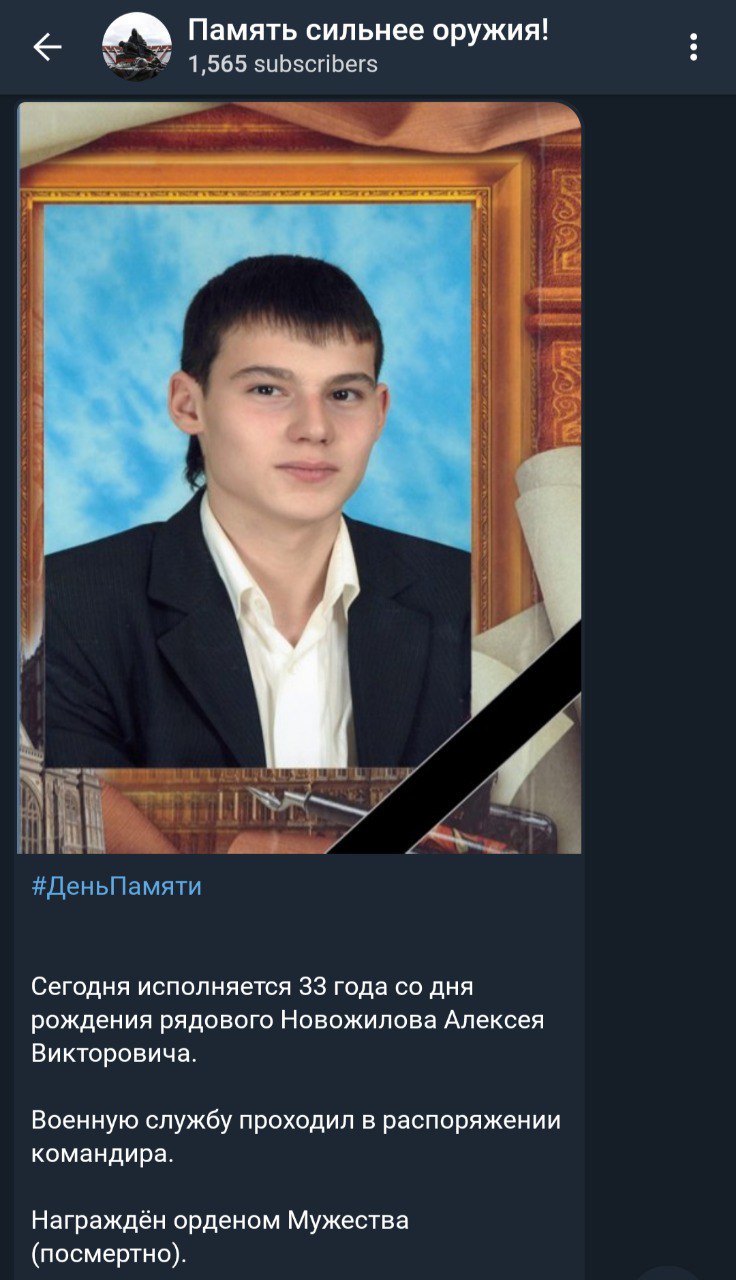736x1280 pixels.
Task: Tap the Военную службу проходил paragraph
Action: coord(296,1136)
